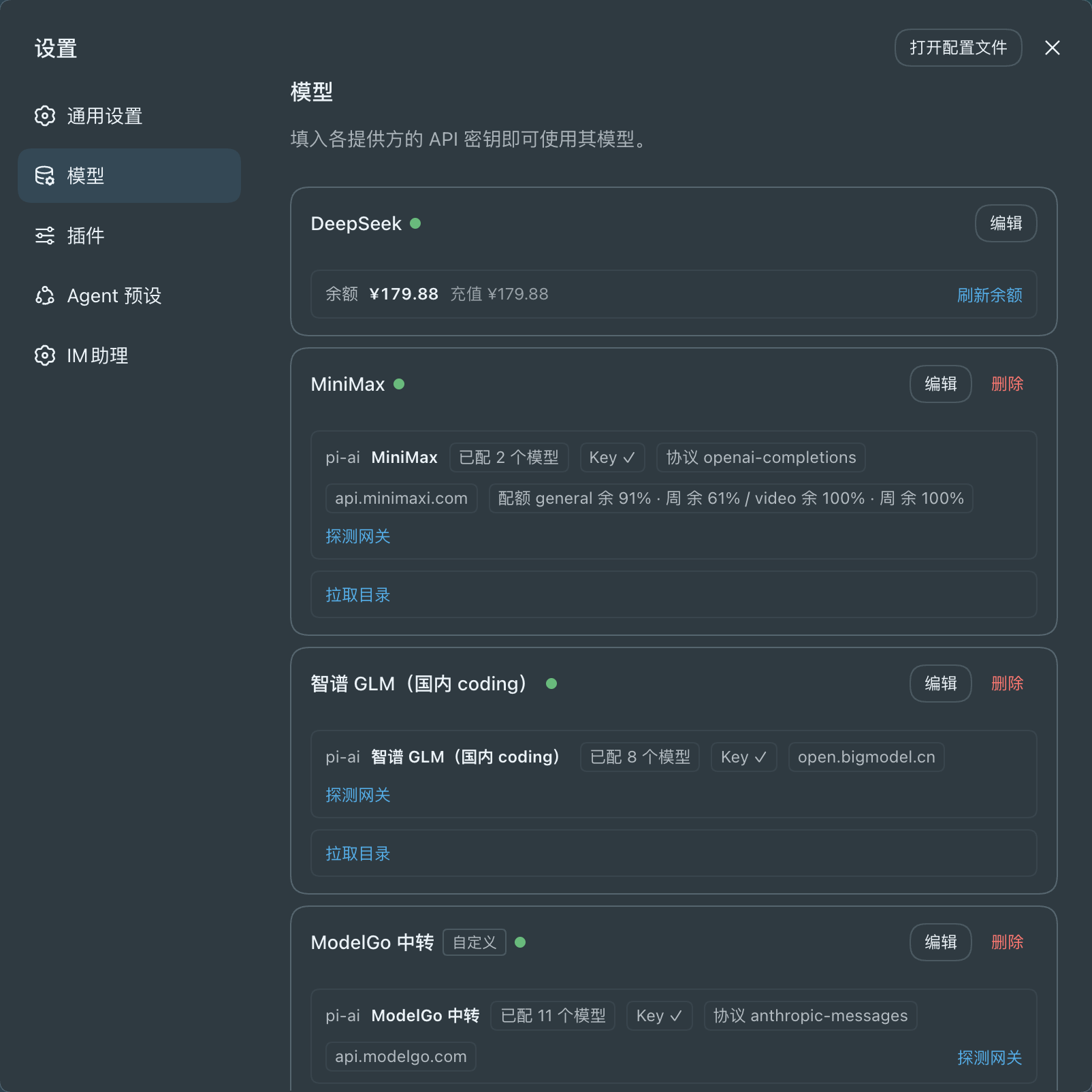Image resolution: width=1092 pixels, height=1092 pixels.
Task: Edit the ModelGo 中转 provider
Action: (940, 942)
